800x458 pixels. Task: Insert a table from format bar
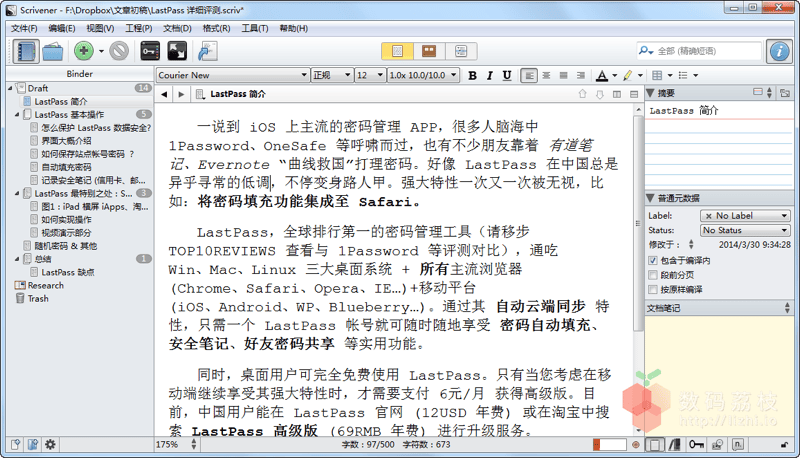click(657, 75)
